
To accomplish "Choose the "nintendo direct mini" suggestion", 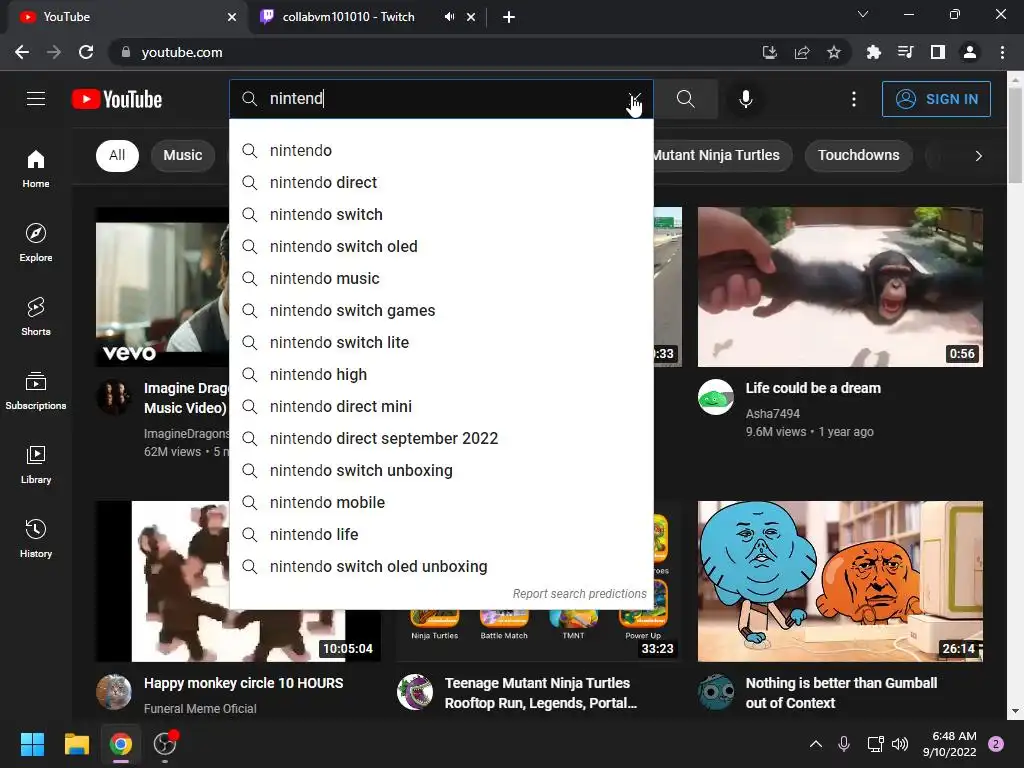I will click(441, 407).
